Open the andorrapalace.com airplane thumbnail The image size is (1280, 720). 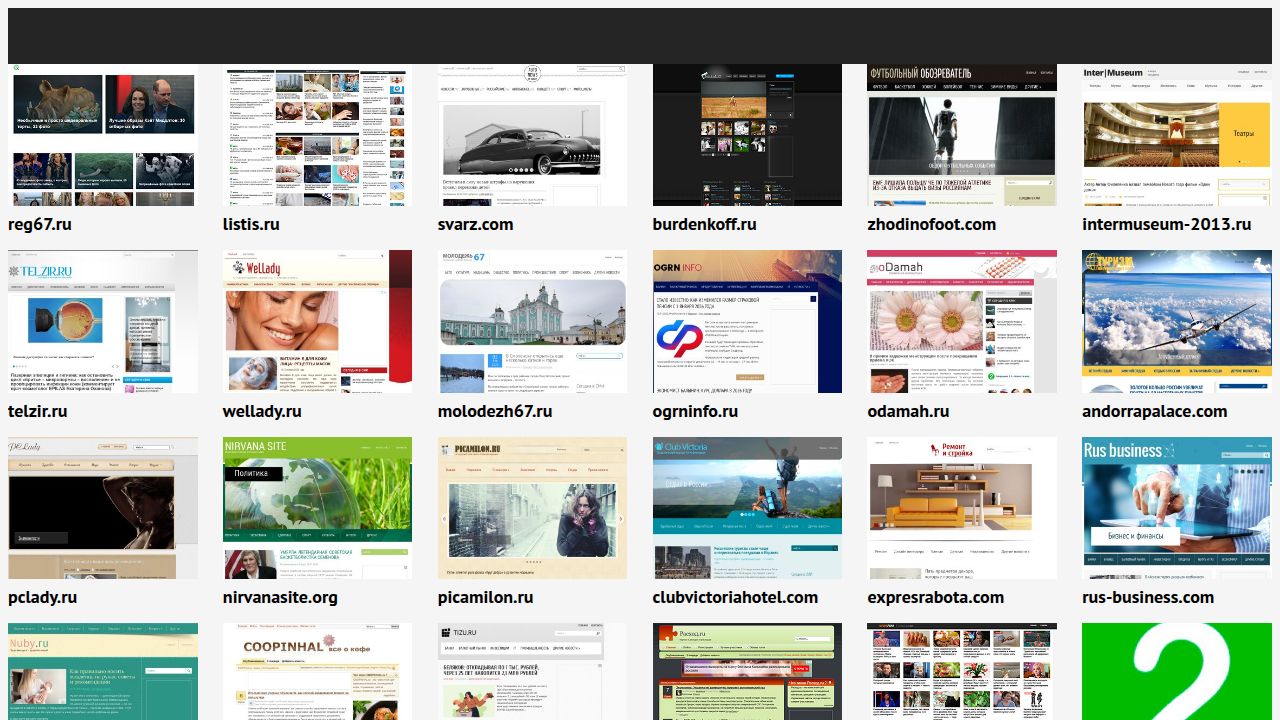(x=1177, y=321)
